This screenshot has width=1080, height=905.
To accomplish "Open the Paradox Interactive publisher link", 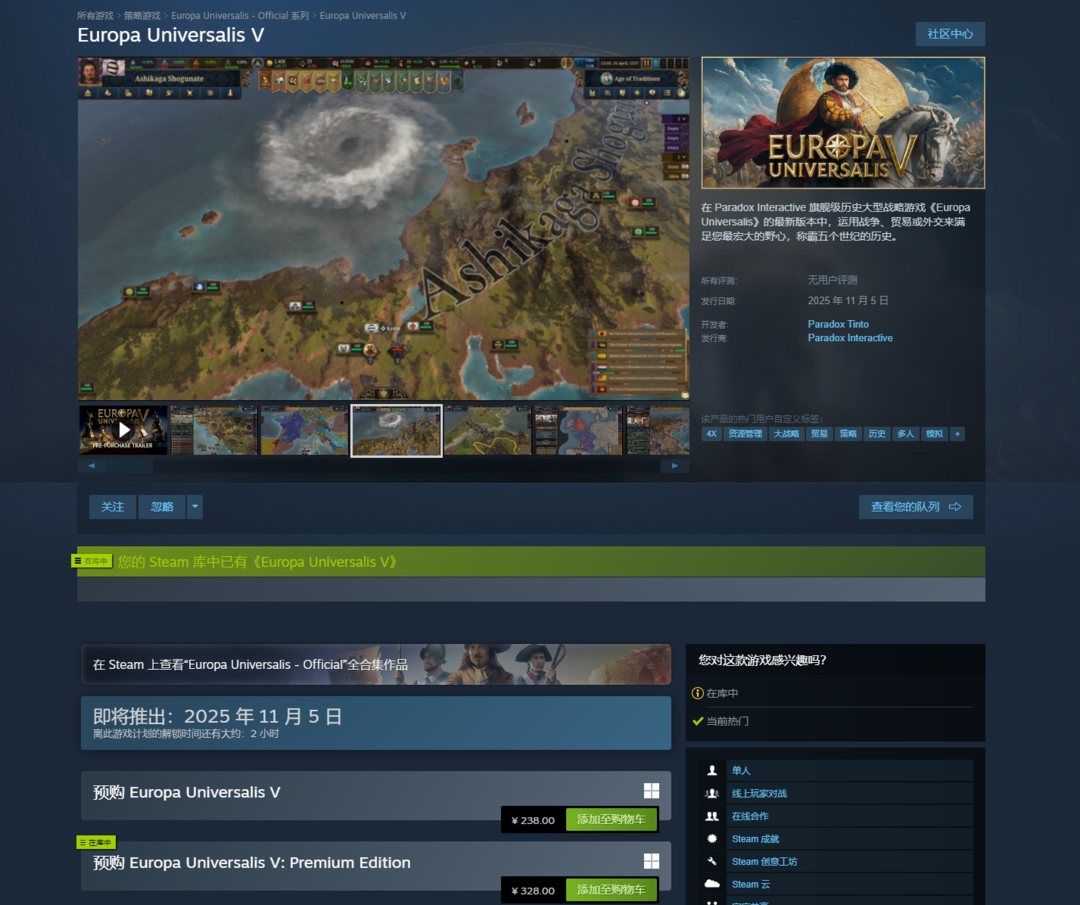I will (850, 337).
